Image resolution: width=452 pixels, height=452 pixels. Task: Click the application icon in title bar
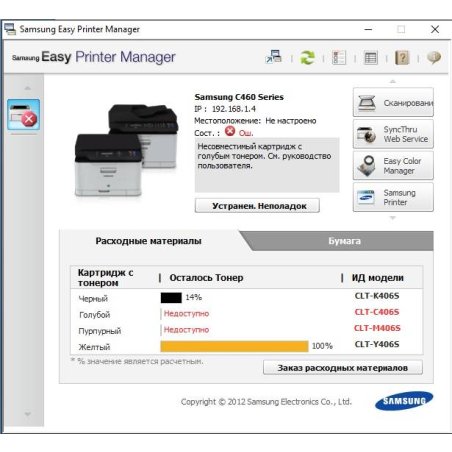10,29
